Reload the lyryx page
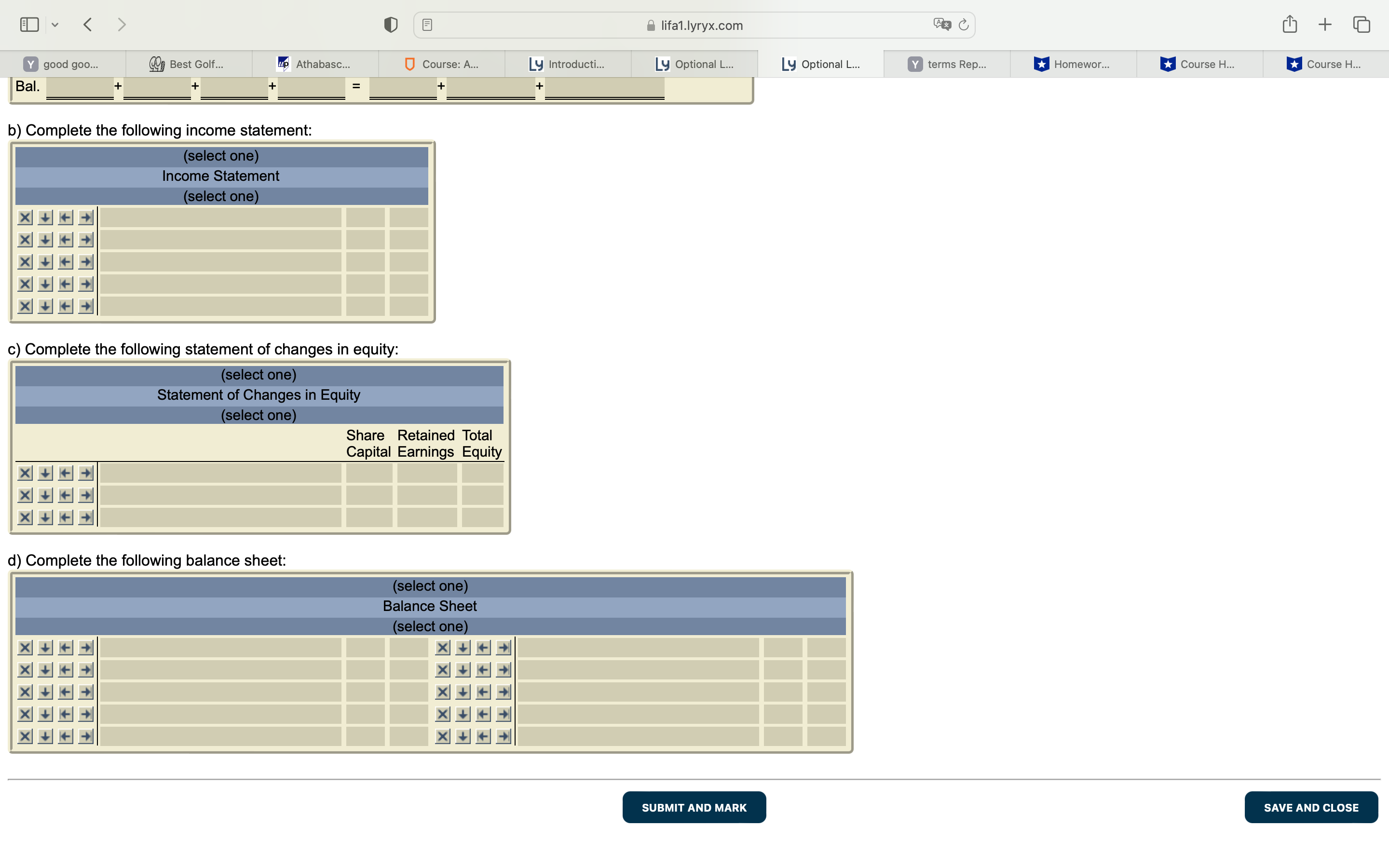This screenshot has width=1389, height=868. point(964,25)
